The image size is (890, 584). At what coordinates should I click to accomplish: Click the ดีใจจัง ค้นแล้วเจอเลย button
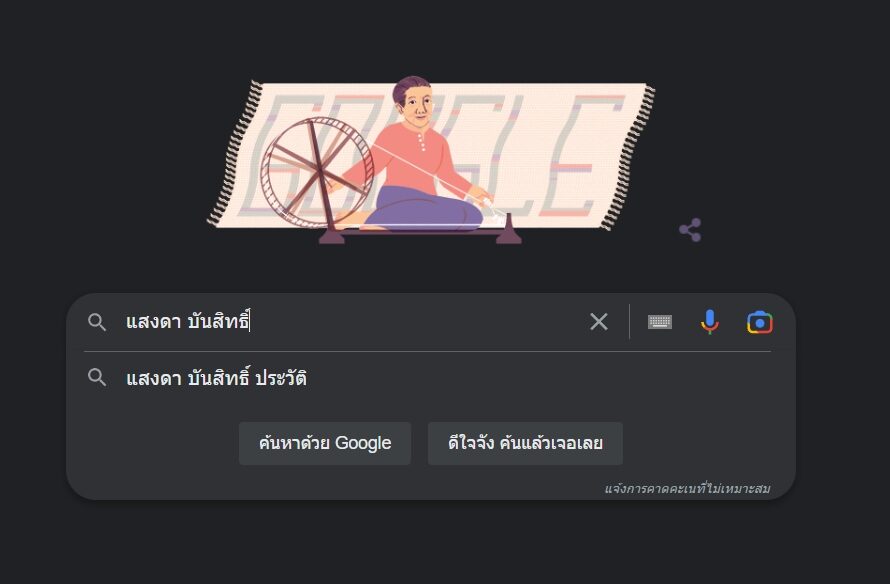point(525,443)
